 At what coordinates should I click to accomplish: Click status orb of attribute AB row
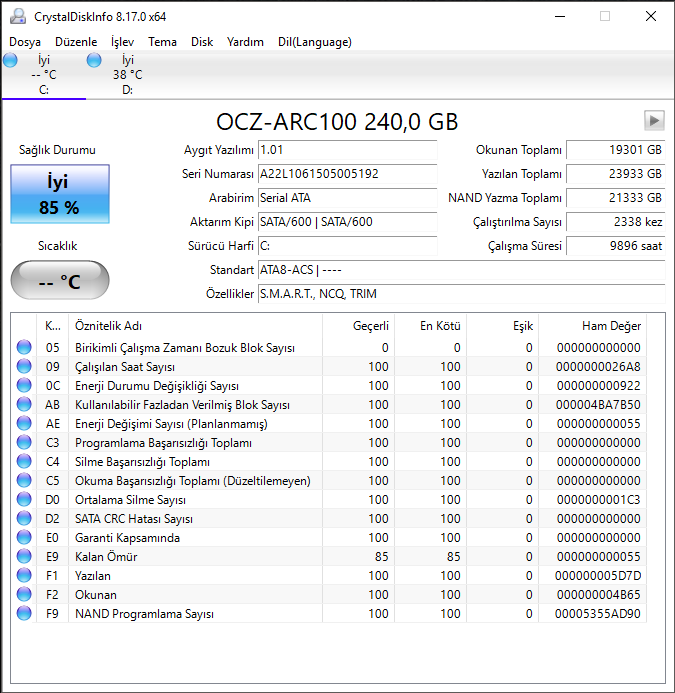click(24, 404)
